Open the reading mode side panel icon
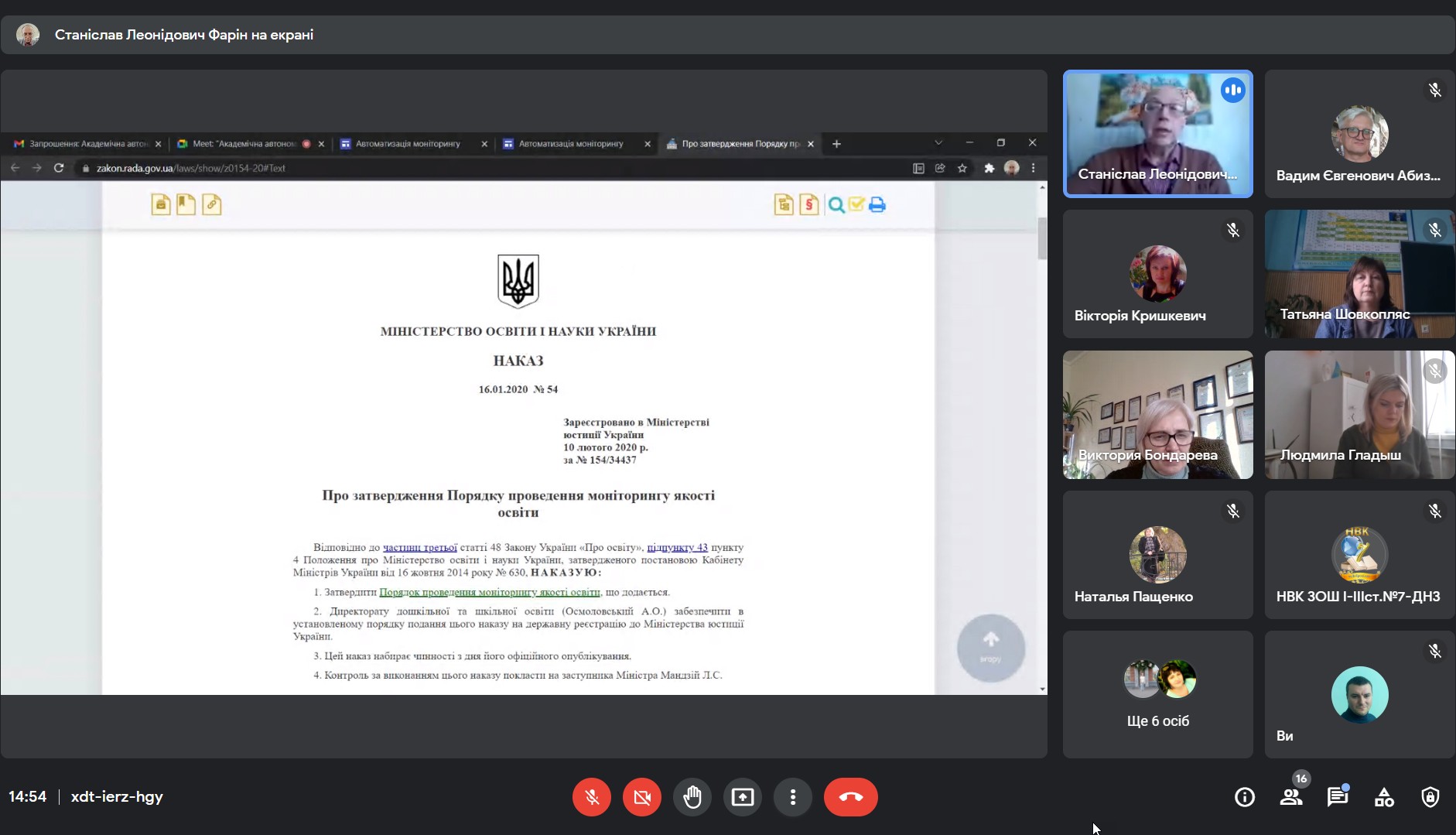Image resolution: width=1456 pixels, height=835 pixels. coord(918,168)
